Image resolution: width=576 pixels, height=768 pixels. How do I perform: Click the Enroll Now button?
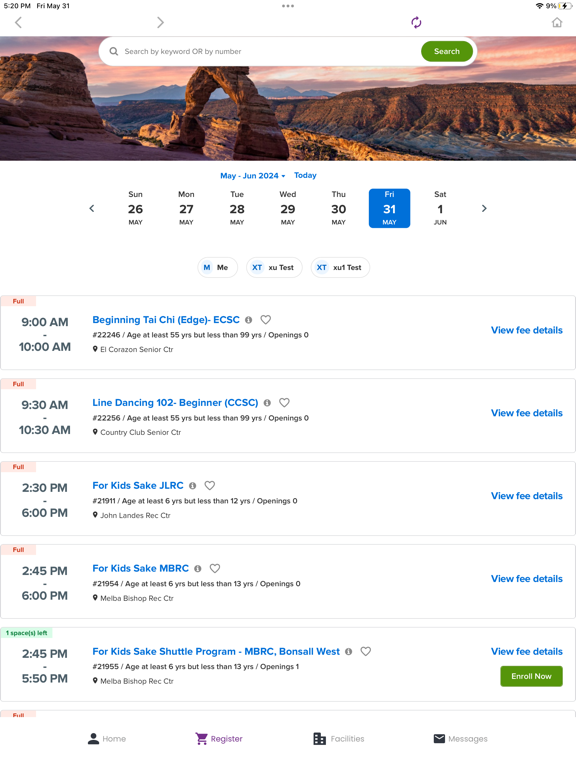(531, 676)
